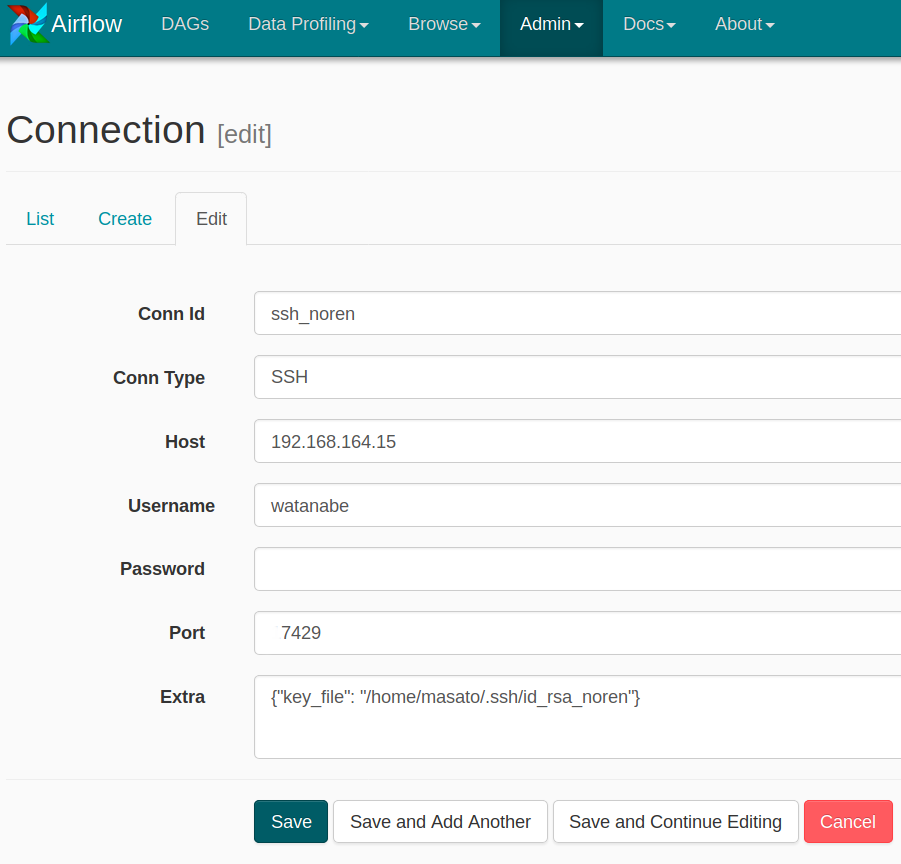Click Save and Add Another
The width and height of the screenshot is (901, 864).
[440, 821]
